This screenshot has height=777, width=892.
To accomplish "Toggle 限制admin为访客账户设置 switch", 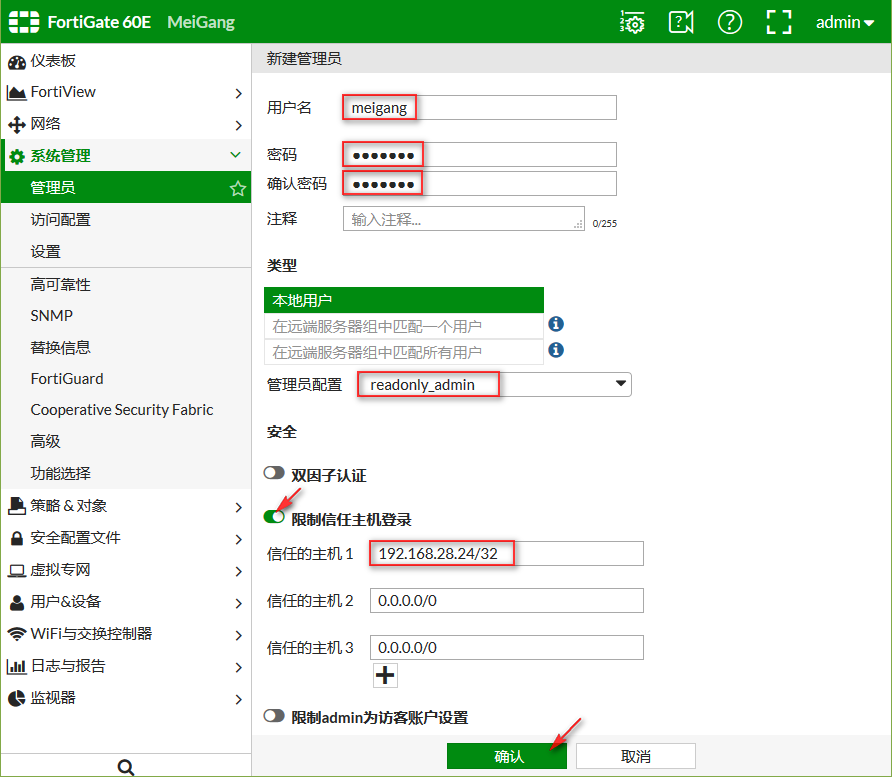I will [x=274, y=716].
